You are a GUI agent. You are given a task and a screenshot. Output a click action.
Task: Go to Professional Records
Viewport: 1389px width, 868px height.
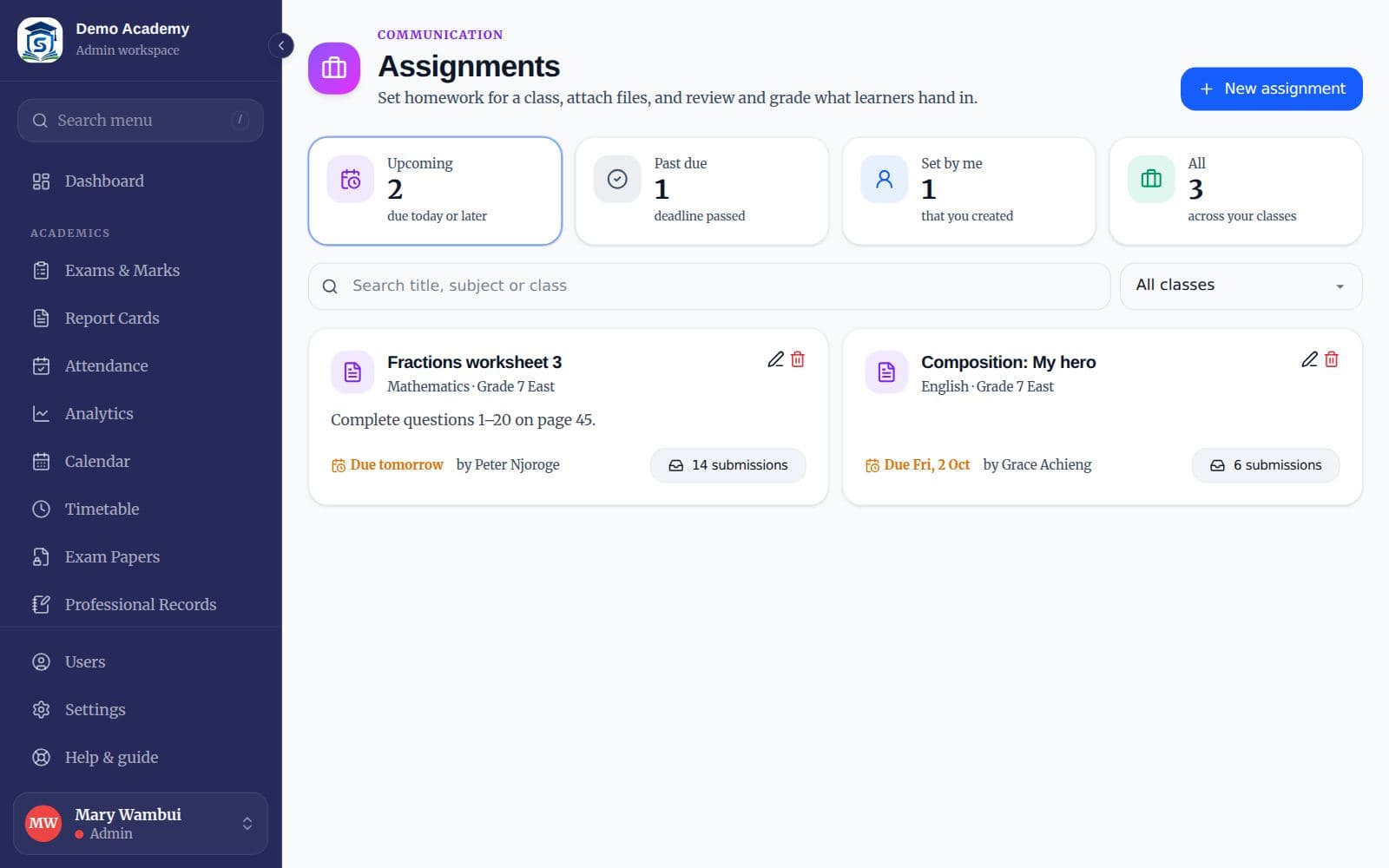coord(141,605)
